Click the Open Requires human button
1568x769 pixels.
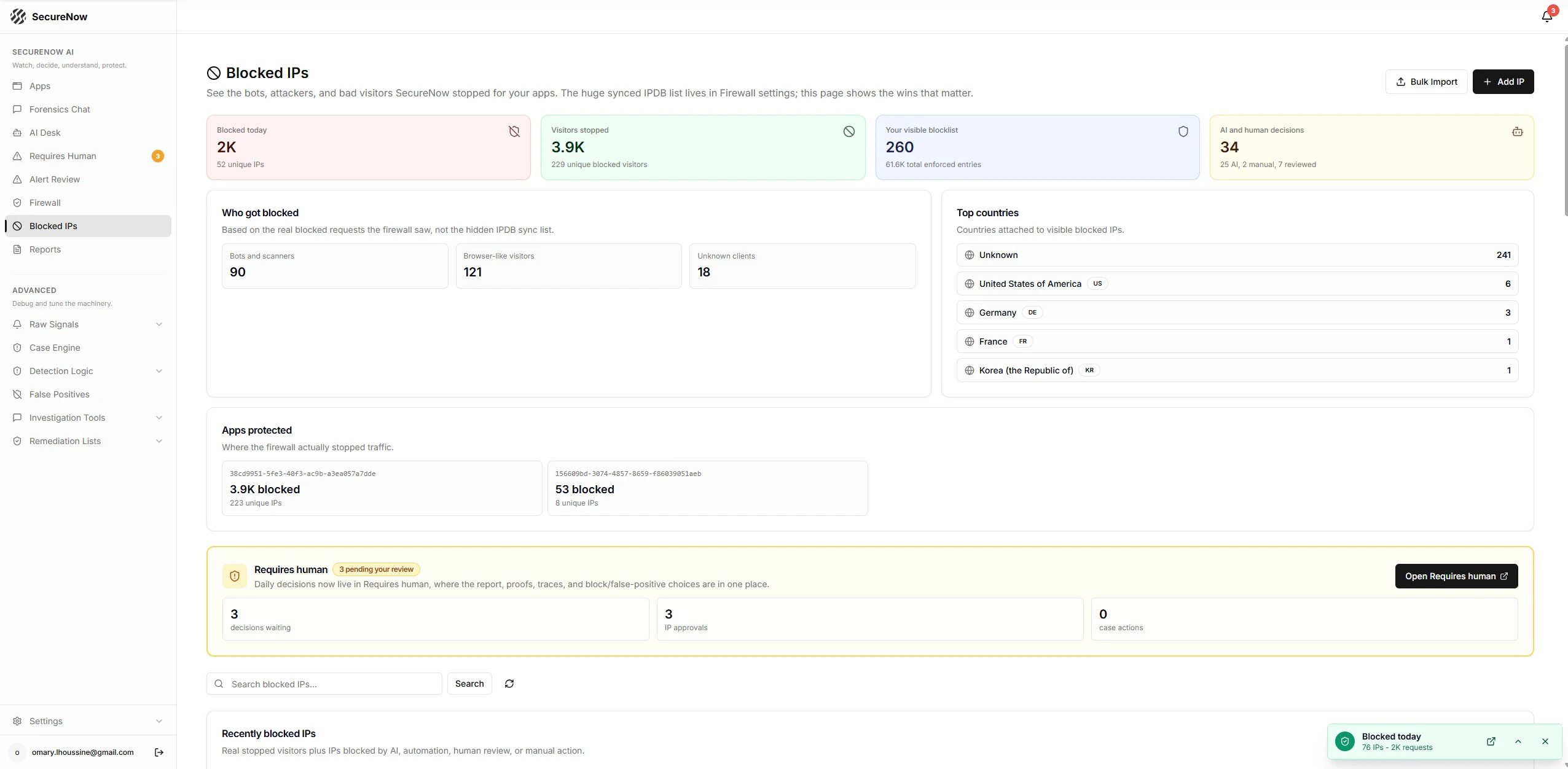point(1456,576)
